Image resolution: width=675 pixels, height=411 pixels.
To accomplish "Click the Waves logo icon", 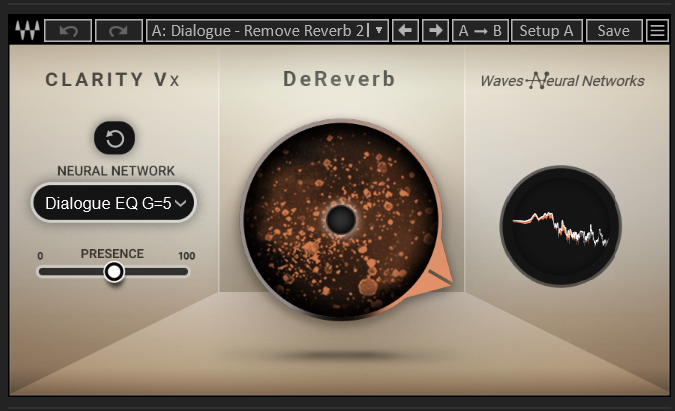I will pyautogui.click(x=27, y=31).
